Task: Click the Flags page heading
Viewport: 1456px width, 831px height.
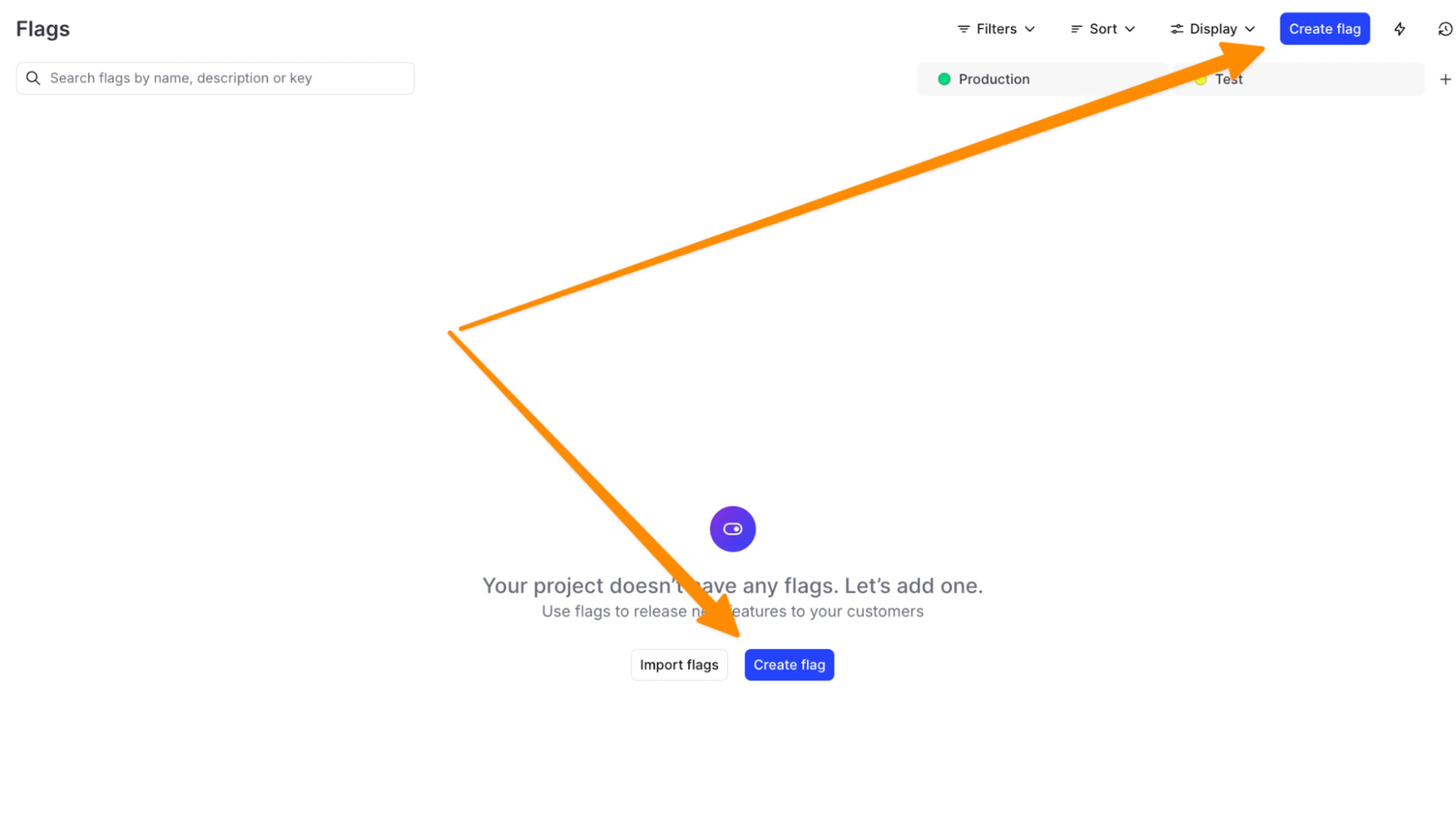Action: (43, 29)
